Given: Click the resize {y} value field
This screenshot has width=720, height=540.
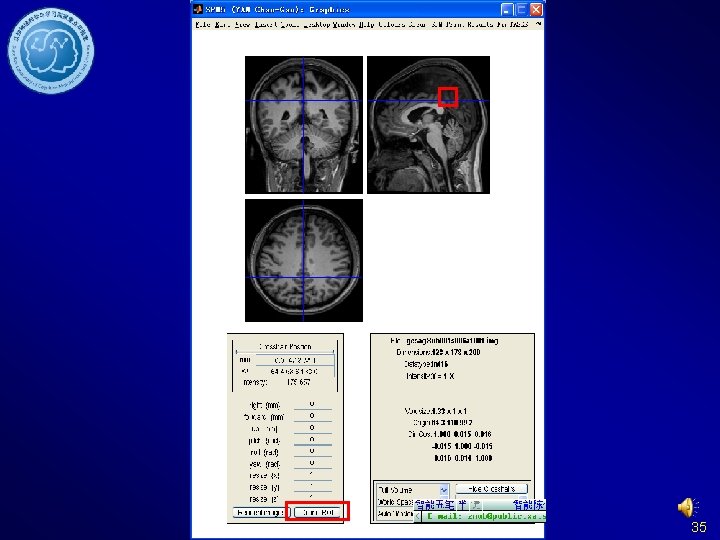Looking at the screenshot, I should point(312,487).
